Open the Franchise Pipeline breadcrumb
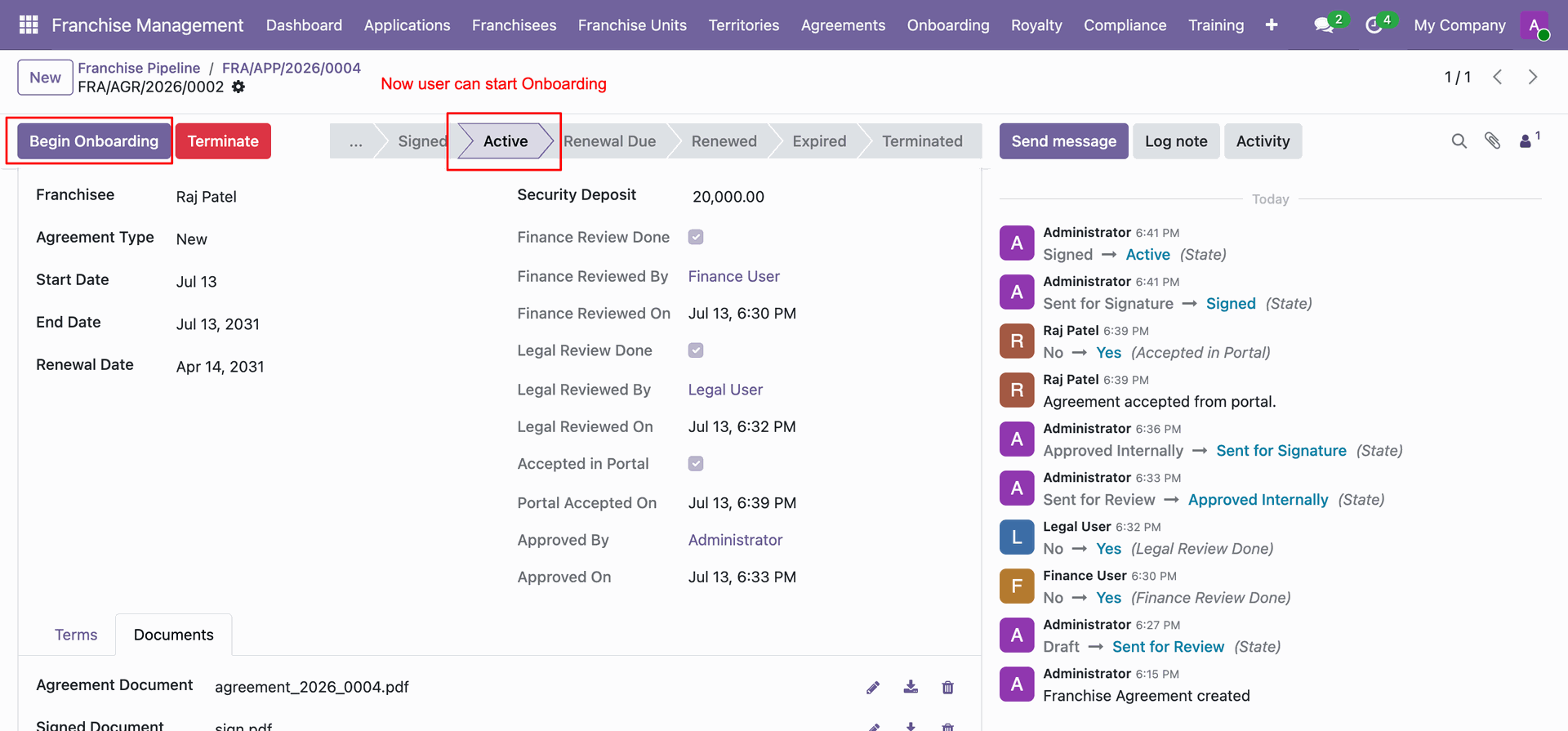The height and width of the screenshot is (731, 1568). coord(139,68)
